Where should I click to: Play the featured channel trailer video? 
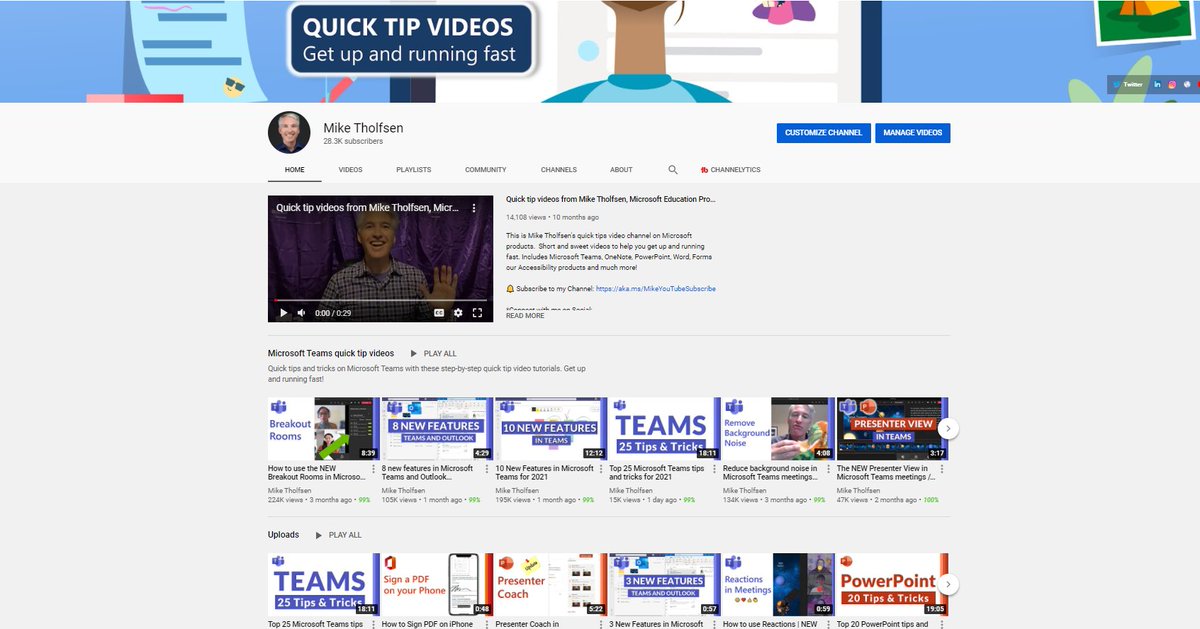point(284,313)
